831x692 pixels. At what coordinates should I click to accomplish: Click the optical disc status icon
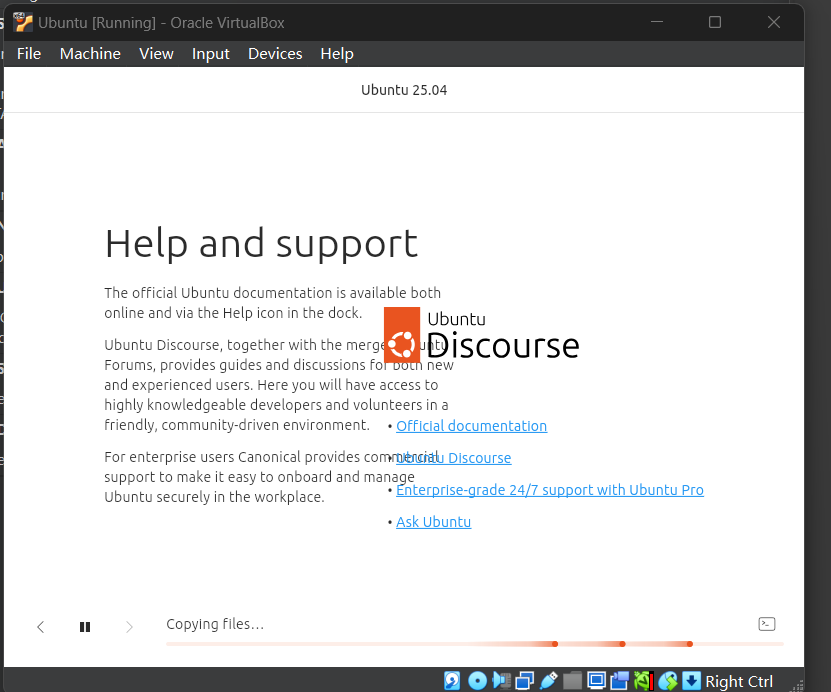tap(478, 680)
